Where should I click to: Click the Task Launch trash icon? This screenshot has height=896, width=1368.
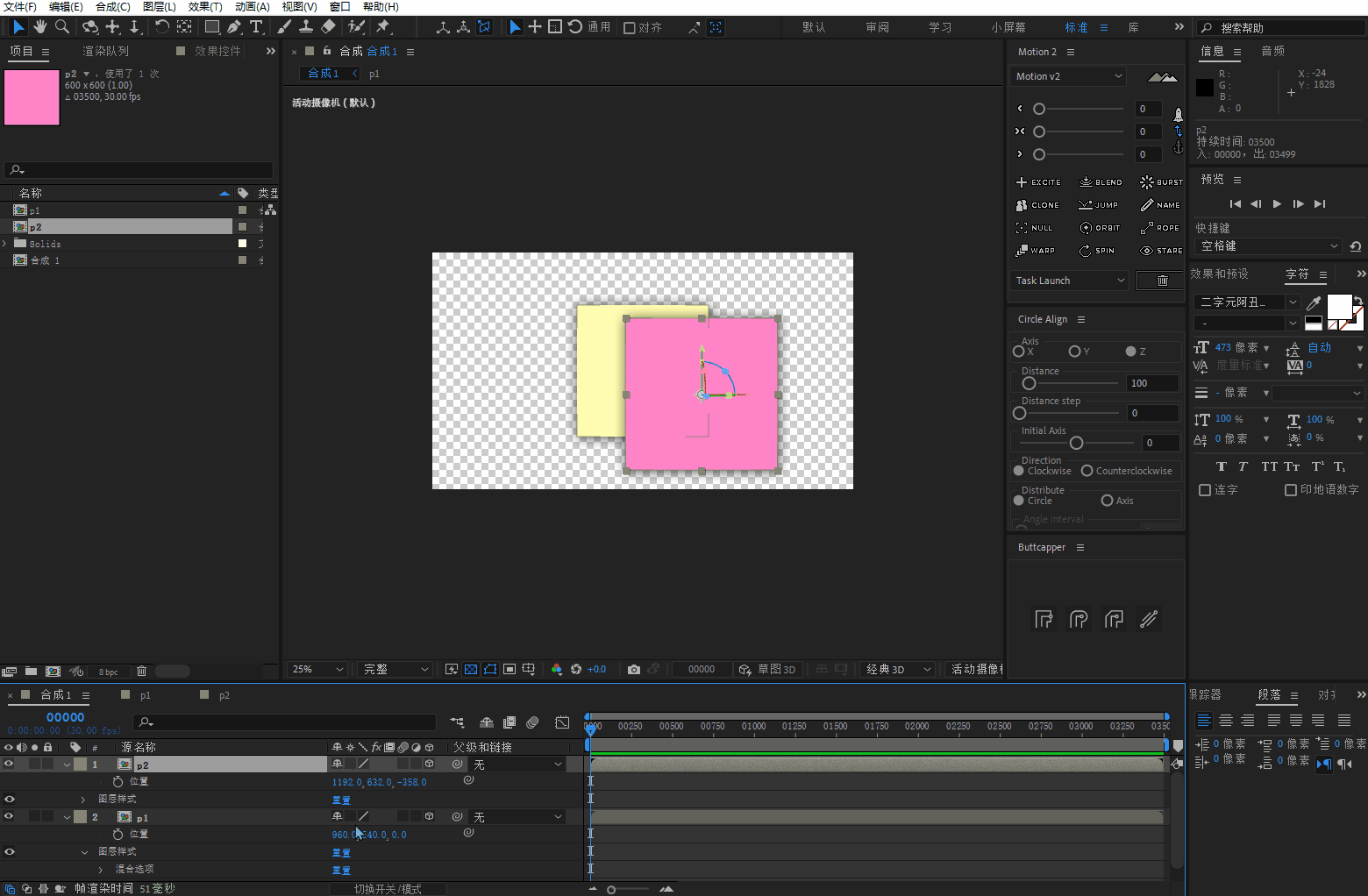[1162, 281]
